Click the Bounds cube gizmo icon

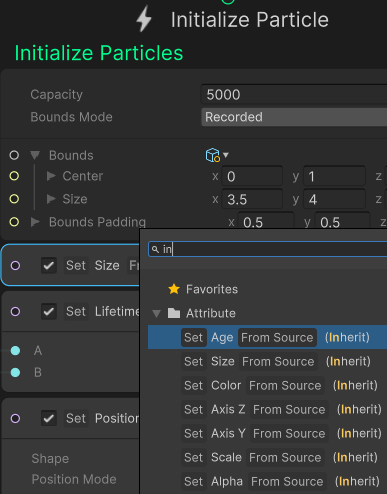(x=213, y=155)
